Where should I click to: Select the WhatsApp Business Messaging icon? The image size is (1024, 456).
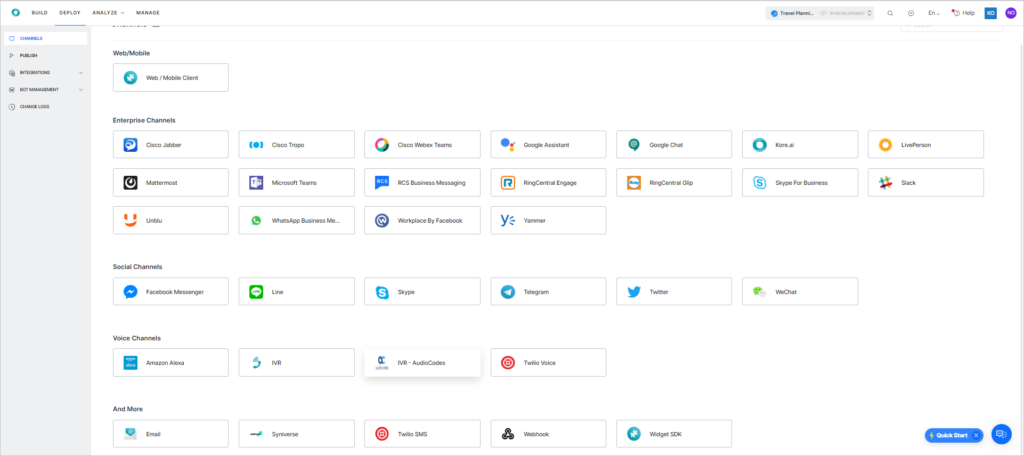pos(256,220)
